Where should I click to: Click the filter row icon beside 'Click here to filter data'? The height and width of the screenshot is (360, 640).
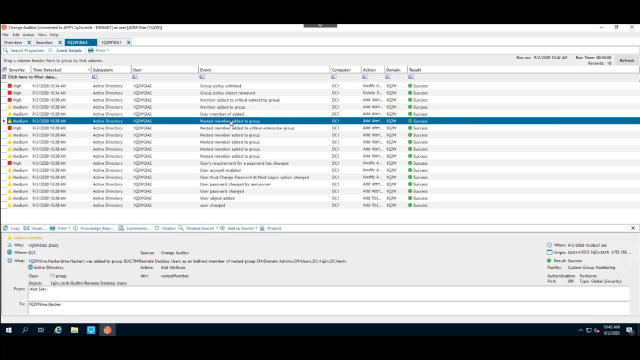[4, 77]
